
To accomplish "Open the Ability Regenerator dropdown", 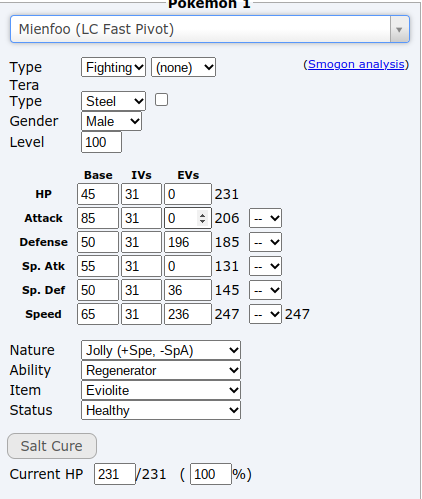I will 161,370.
